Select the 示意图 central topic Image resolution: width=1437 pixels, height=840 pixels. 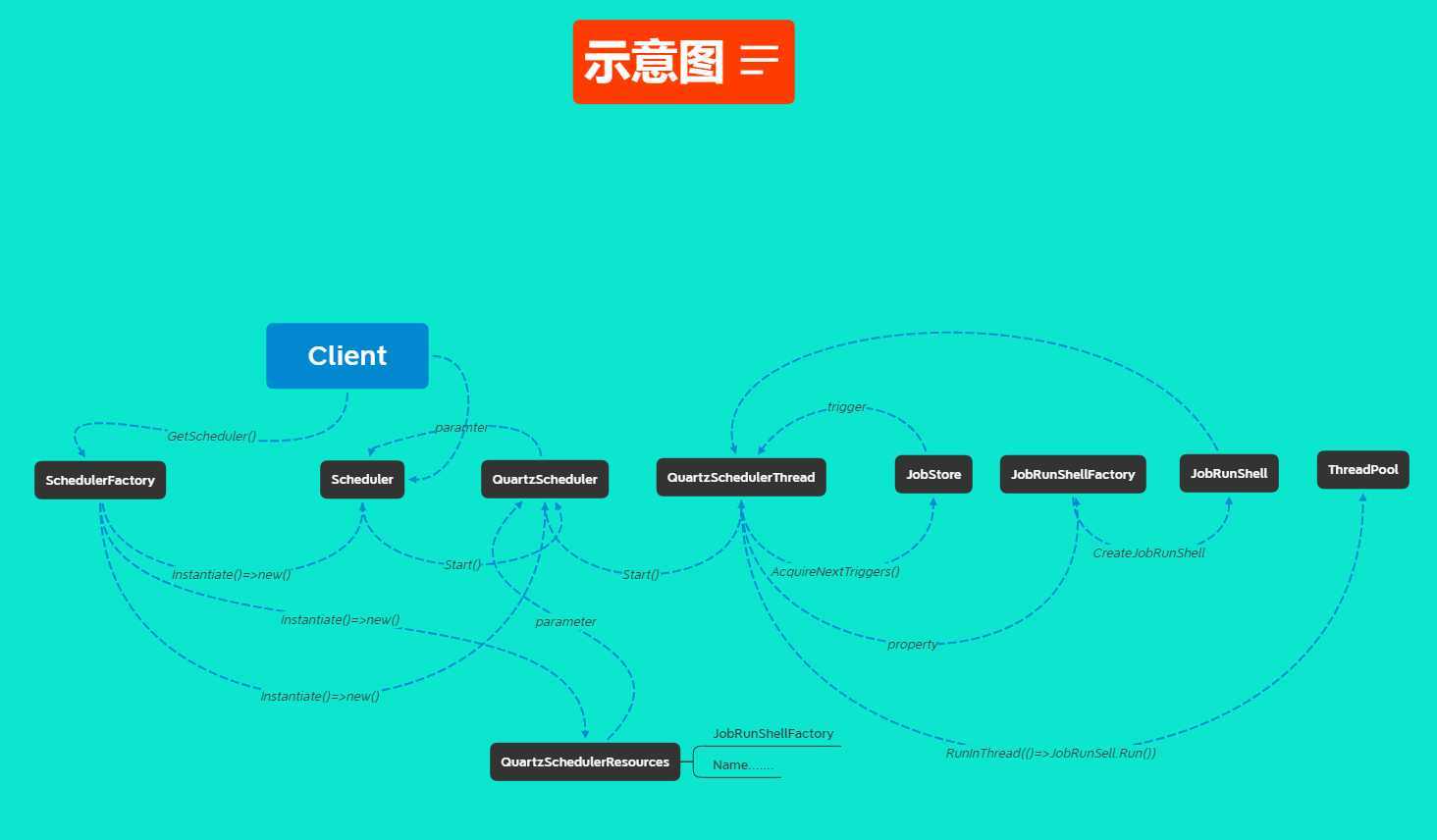tap(684, 62)
